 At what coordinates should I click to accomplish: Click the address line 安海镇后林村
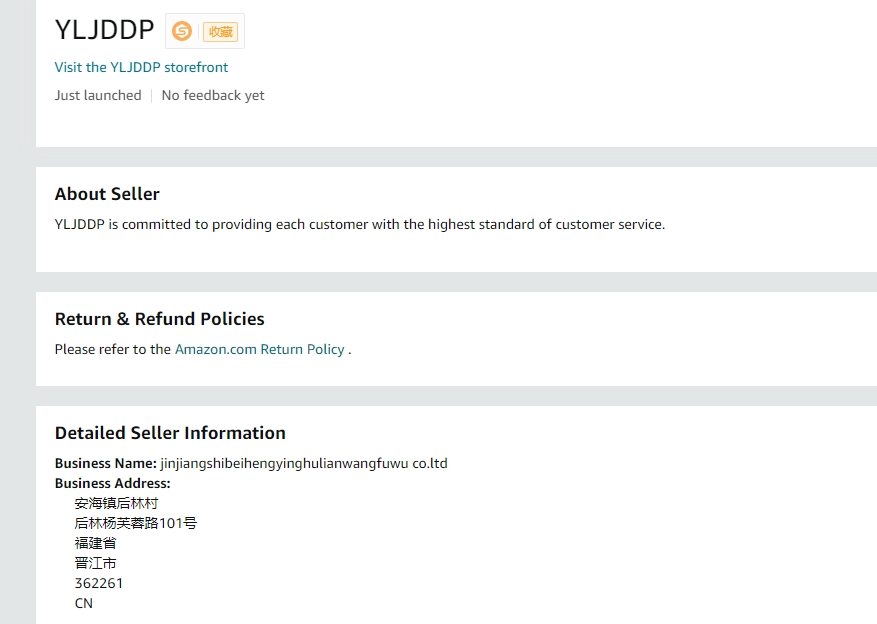[116, 503]
